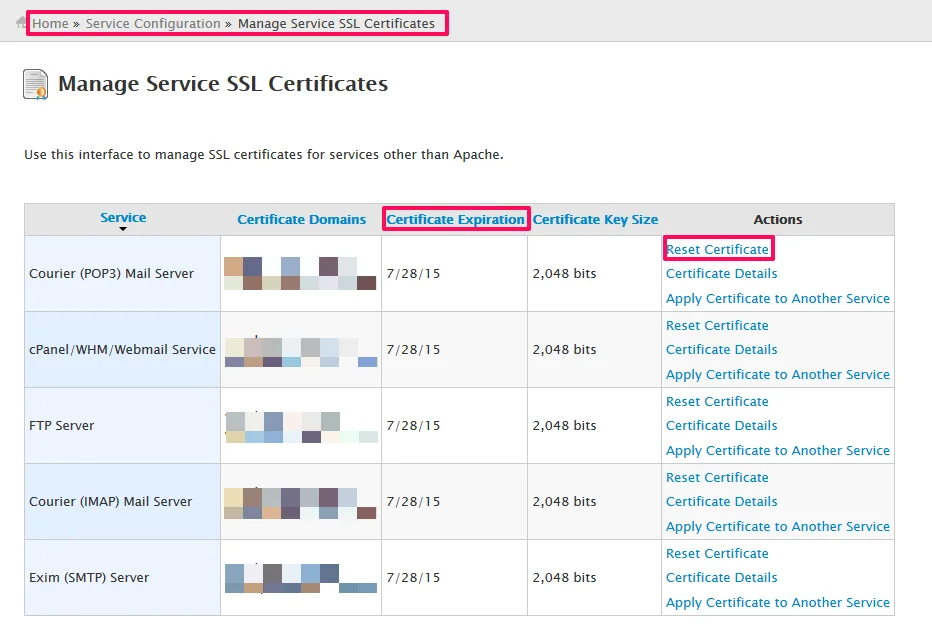This screenshot has height=637, width=932.
Task: Show Certificate Details for FTP Server
Action: coord(722,425)
